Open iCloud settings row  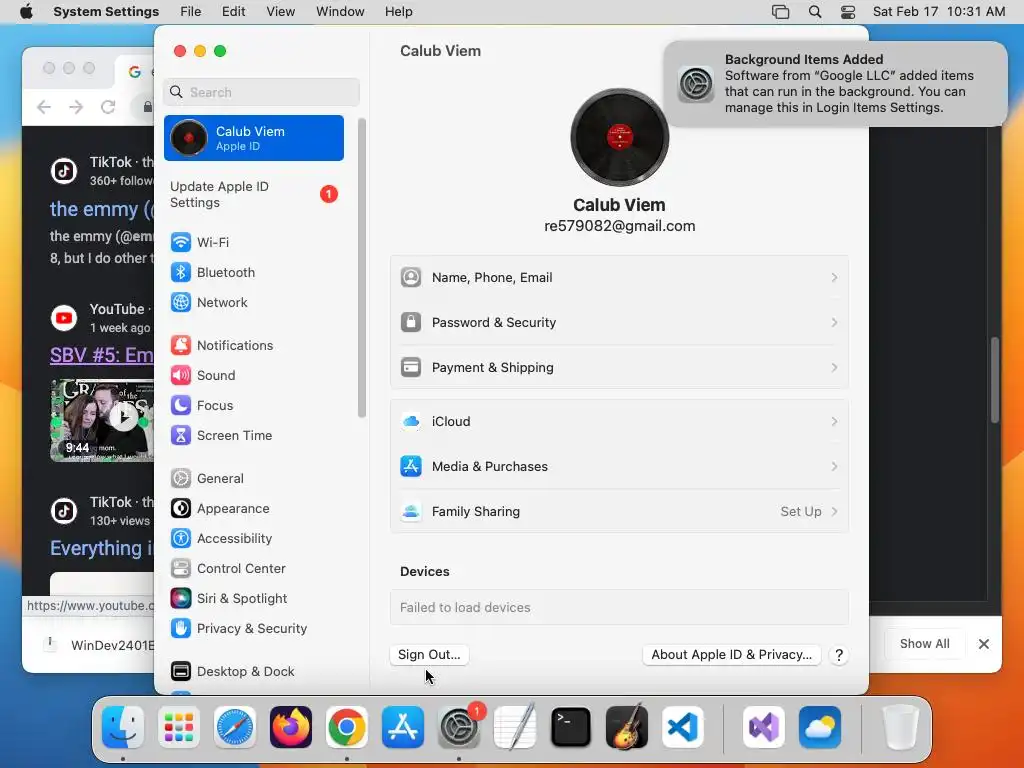619,422
